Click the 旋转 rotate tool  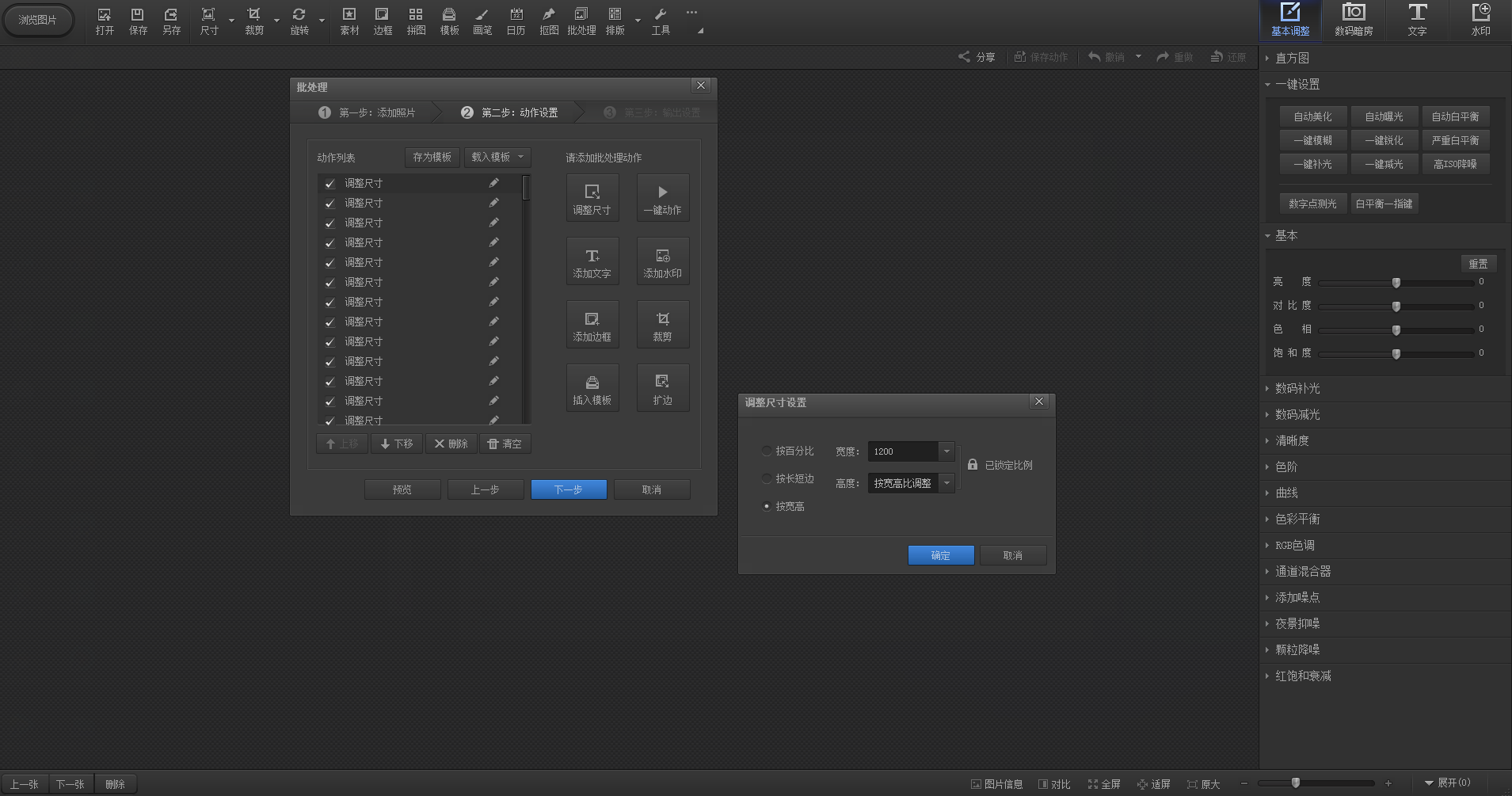299,21
